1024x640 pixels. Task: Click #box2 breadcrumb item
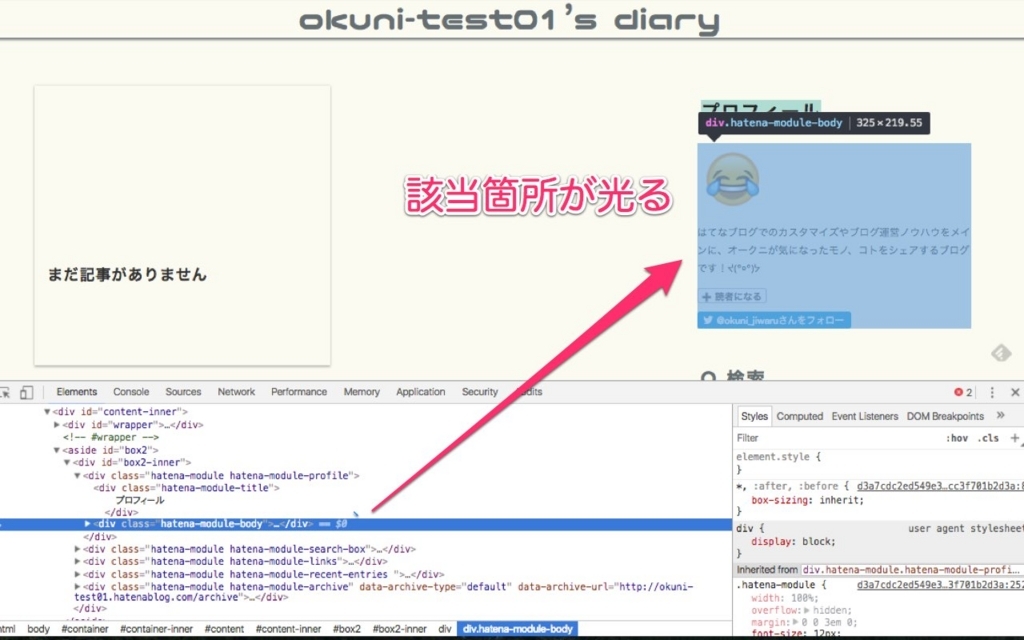(x=347, y=629)
